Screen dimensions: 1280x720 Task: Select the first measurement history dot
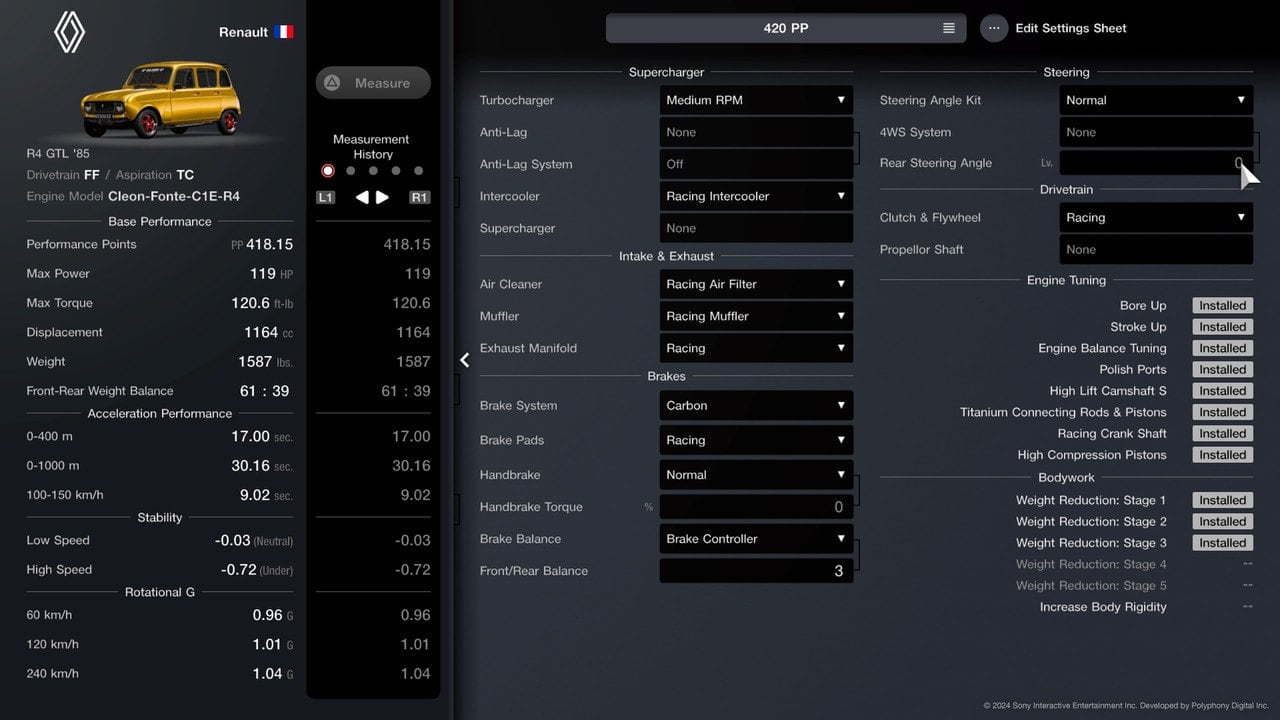point(327,171)
